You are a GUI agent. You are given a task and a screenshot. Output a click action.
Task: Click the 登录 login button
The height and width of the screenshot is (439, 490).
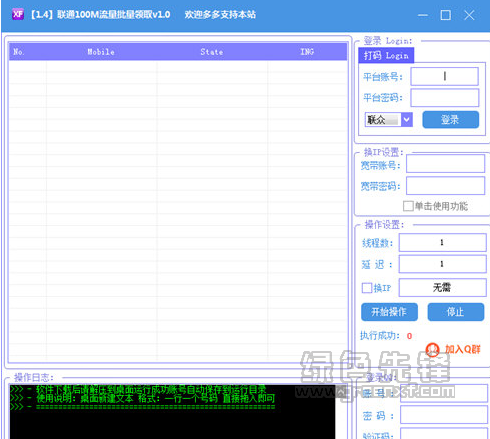[450, 119]
